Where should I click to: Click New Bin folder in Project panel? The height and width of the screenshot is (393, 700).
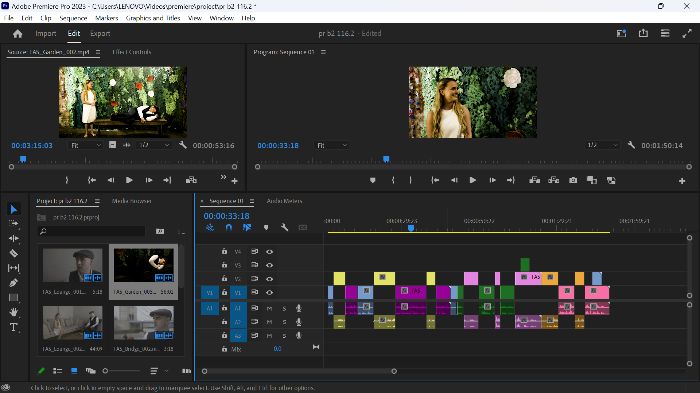(x=160, y=231)
